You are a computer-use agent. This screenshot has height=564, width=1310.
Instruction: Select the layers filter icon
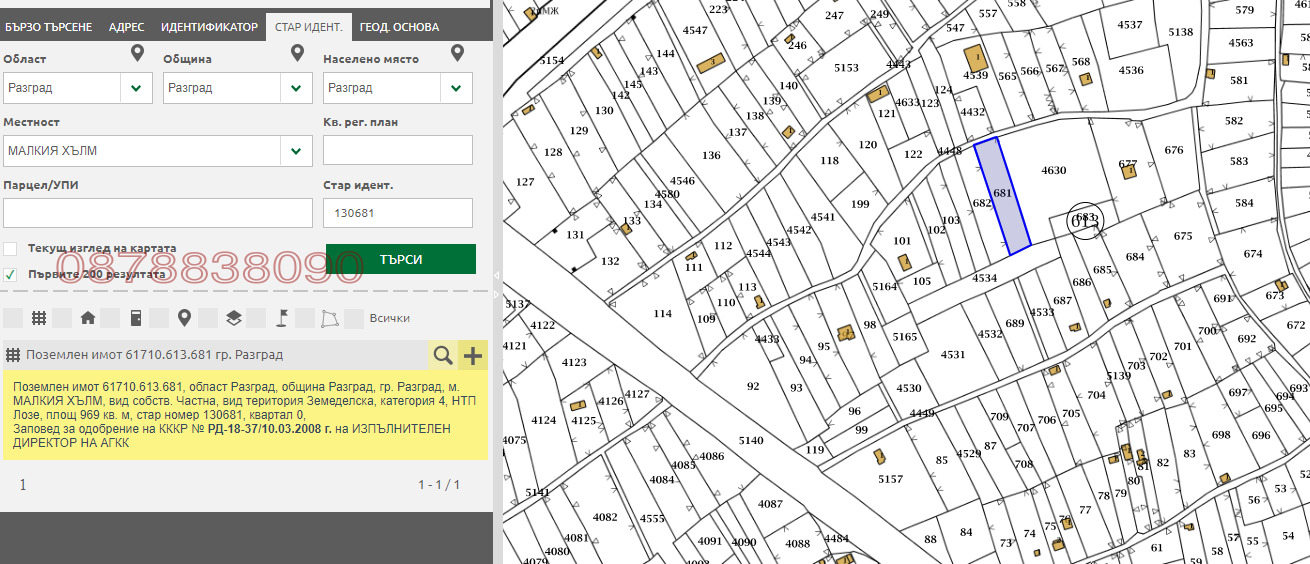pyautogui.click(x=233, y=318)
